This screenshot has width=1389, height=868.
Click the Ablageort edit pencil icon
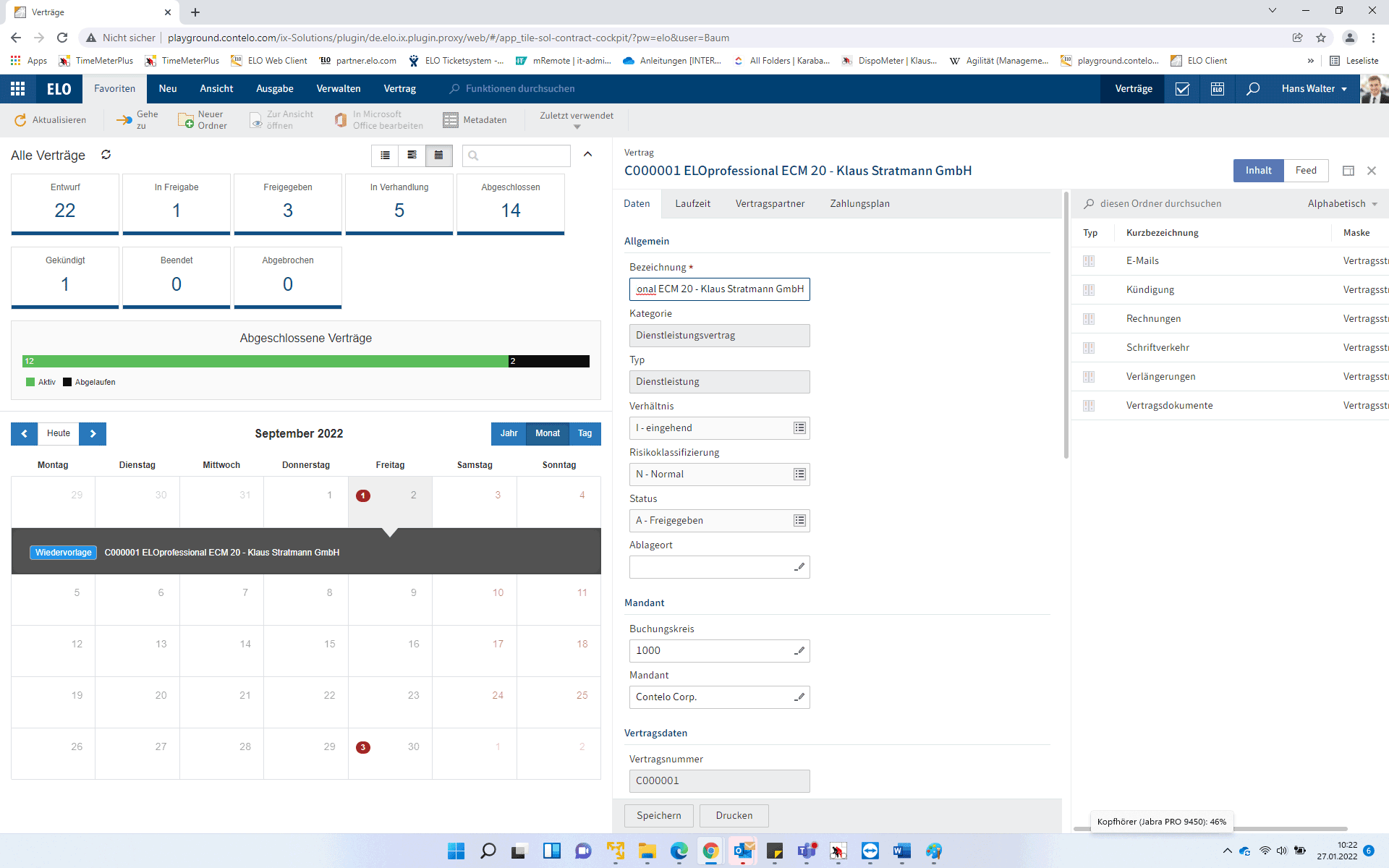pyautogui.click(x=799, y=567)
